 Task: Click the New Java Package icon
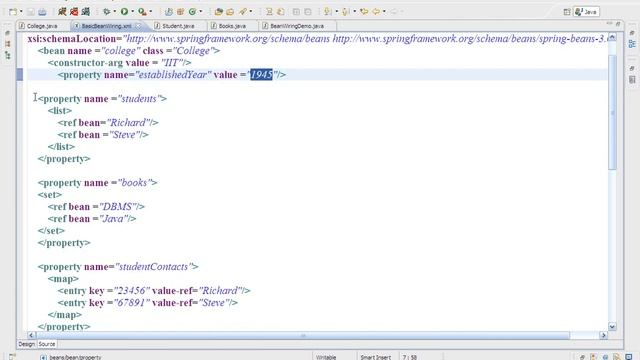tap(180, 12)
